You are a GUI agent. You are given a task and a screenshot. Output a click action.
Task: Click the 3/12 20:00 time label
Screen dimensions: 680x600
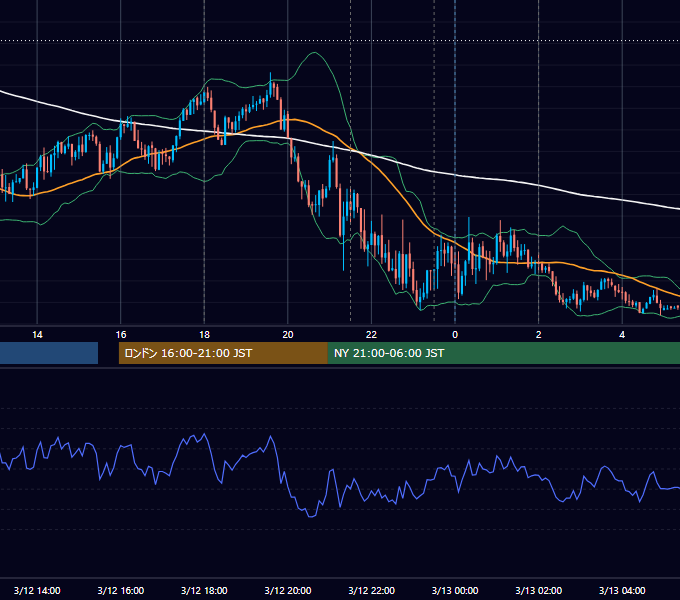click(288, 590)
